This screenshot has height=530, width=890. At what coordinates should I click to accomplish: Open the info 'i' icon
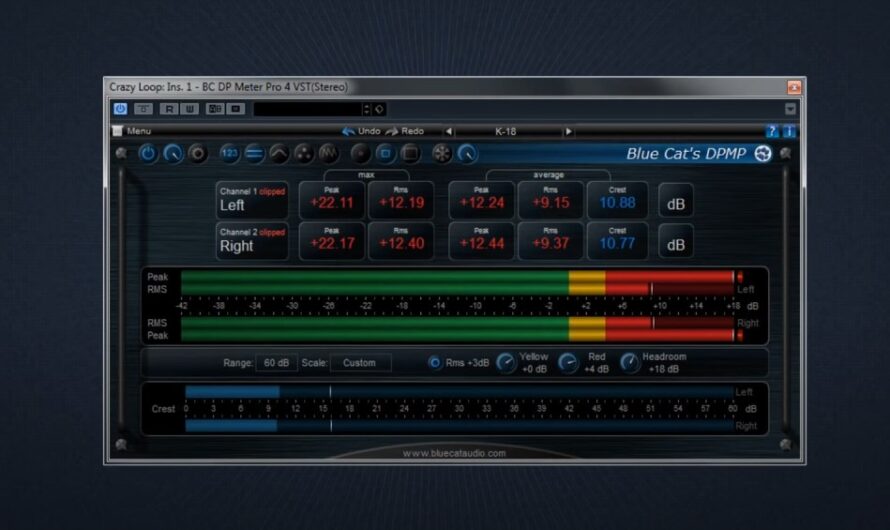pyautogui.click(x=789, y=131)
